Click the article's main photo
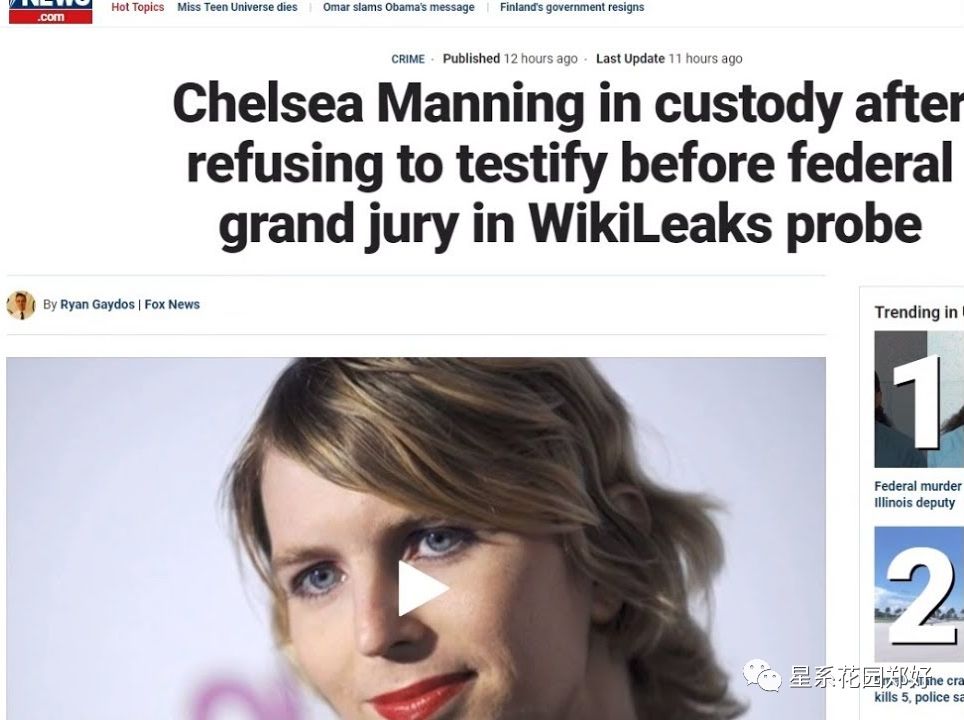 click(416, 538)
